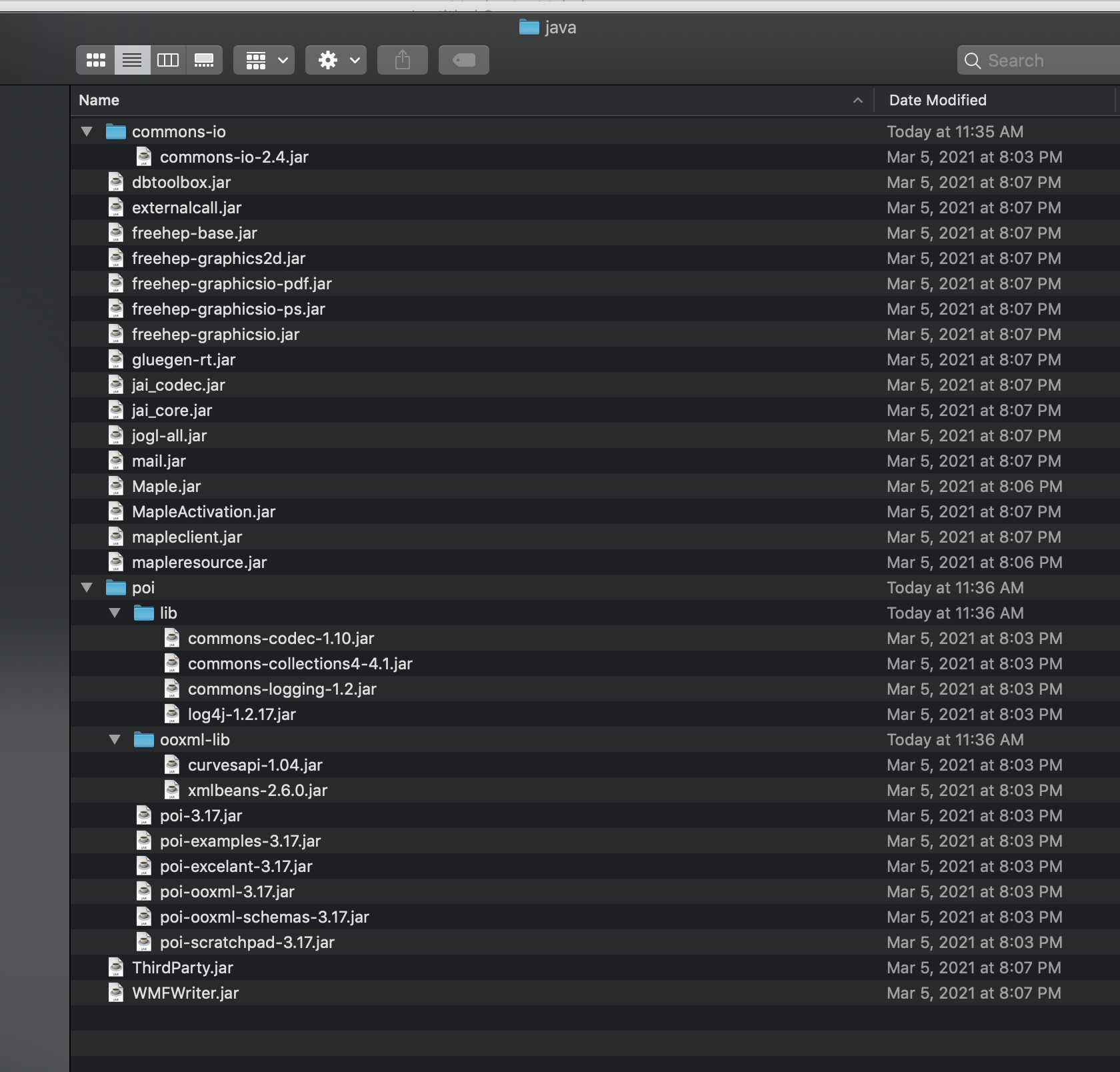Collapse the poi folder
Viewport: 1120px width, 1072px height.
click(x=87, y=587)
